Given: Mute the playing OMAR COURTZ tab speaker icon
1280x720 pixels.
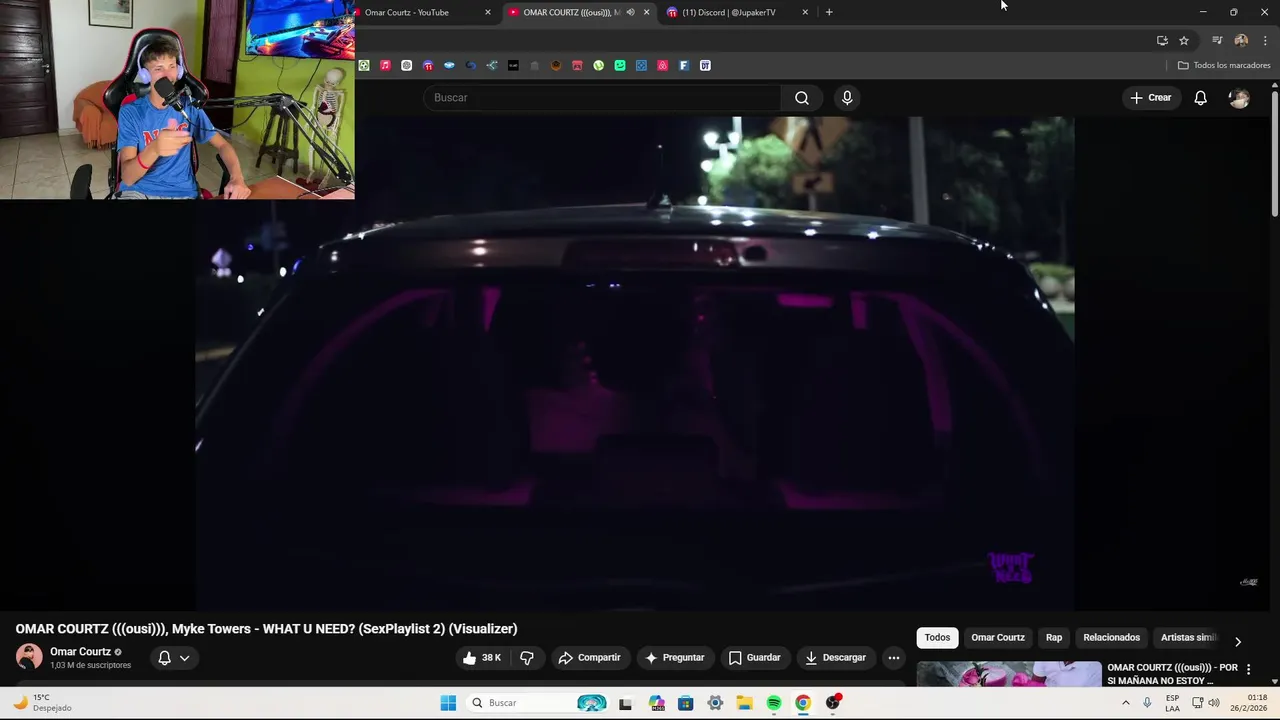Looking at the screenshot, I should pos(630,12).
